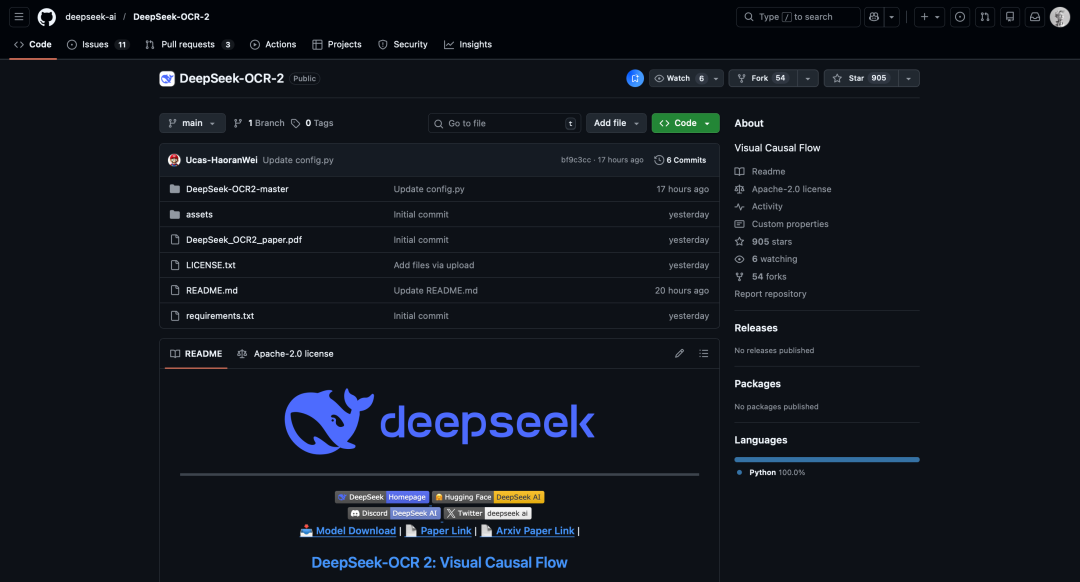Click the blue bookmark icon button beside Watch
This screenshot has width=1080, height=582.
(x=635, y=79)
